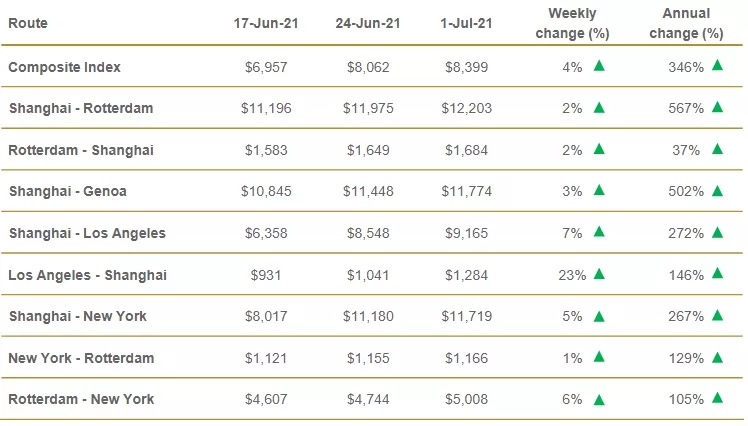Click the Shanghai - Los Angeles weekly change arrow
The height and width of the screenshot is (426, 748).
(x=599, y=232)
